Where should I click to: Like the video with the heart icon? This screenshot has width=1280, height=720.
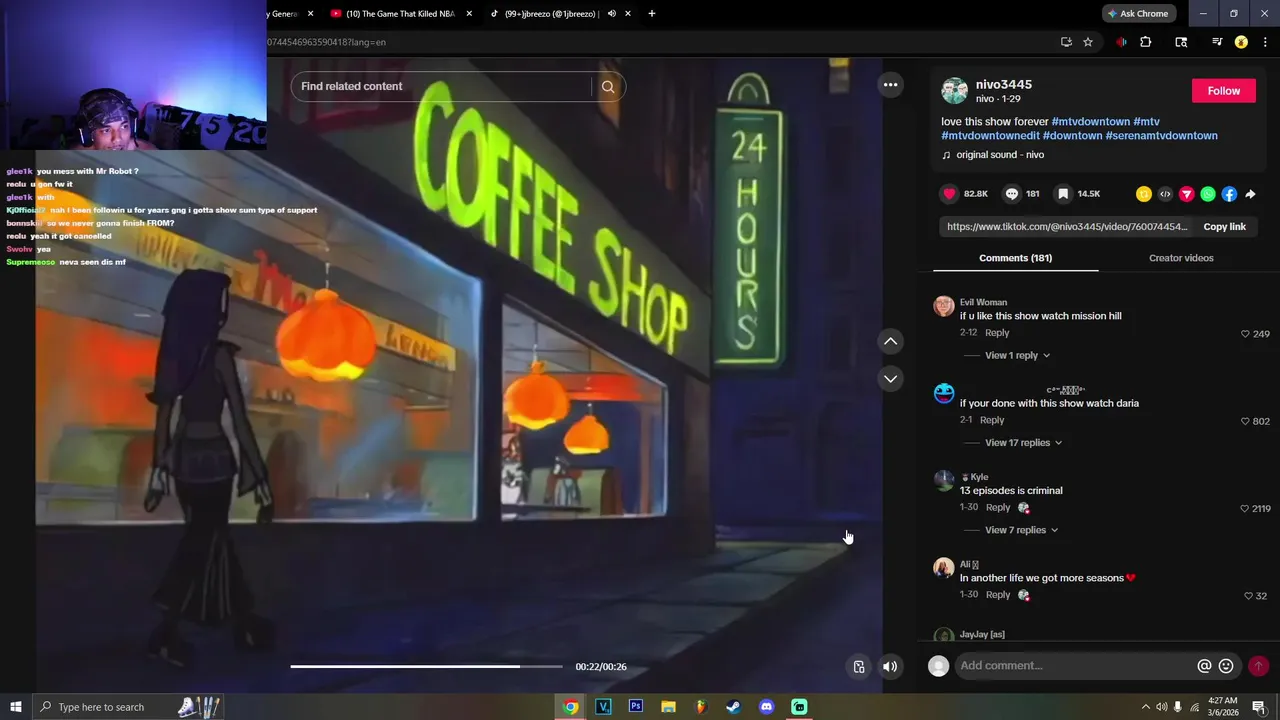949,194
